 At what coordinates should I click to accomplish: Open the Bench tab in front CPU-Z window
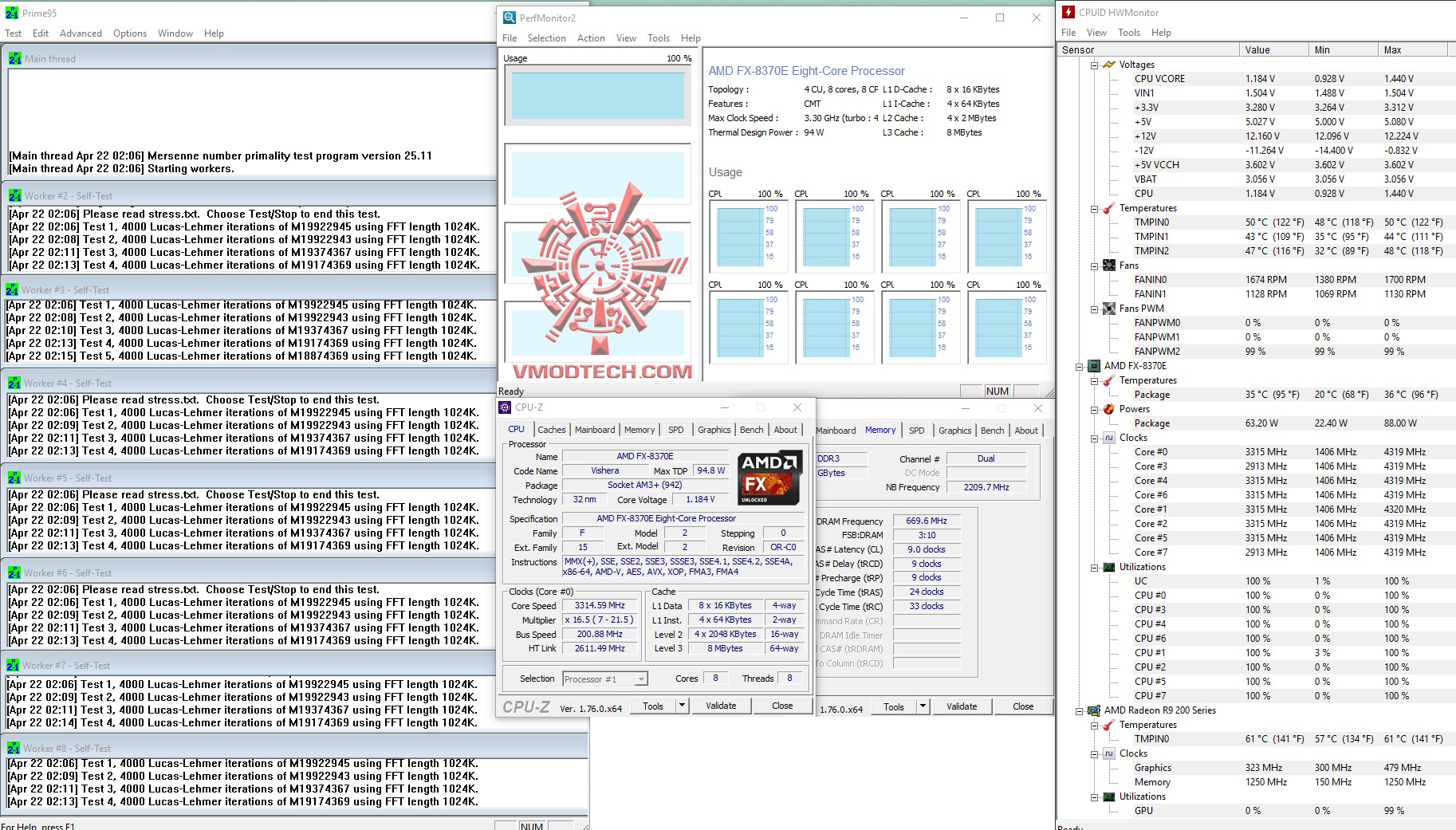pyautogui.click(x=752, y=430)
